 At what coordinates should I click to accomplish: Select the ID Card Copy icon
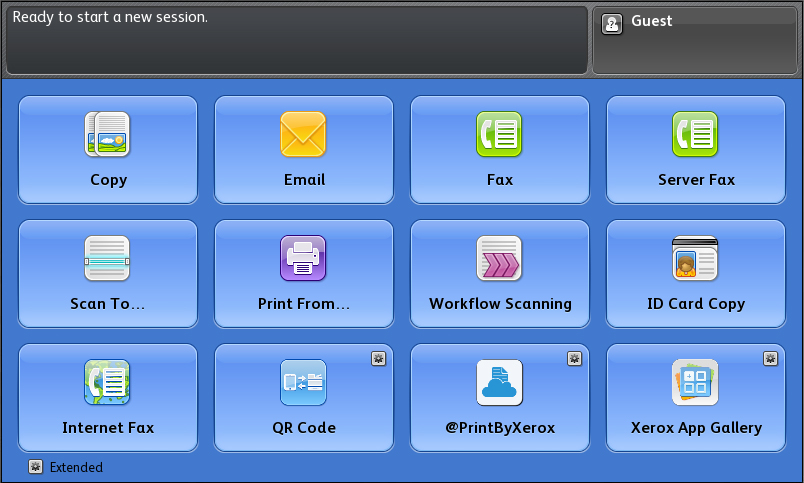[x=696, y=258]
